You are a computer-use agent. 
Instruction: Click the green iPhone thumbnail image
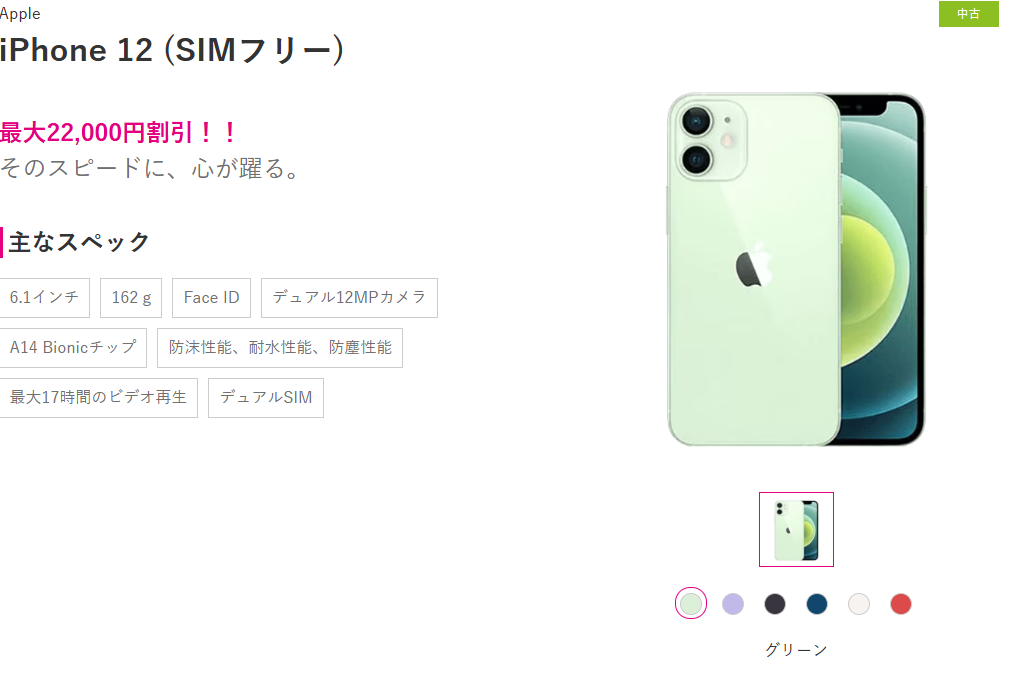click(x=796, y=530)
